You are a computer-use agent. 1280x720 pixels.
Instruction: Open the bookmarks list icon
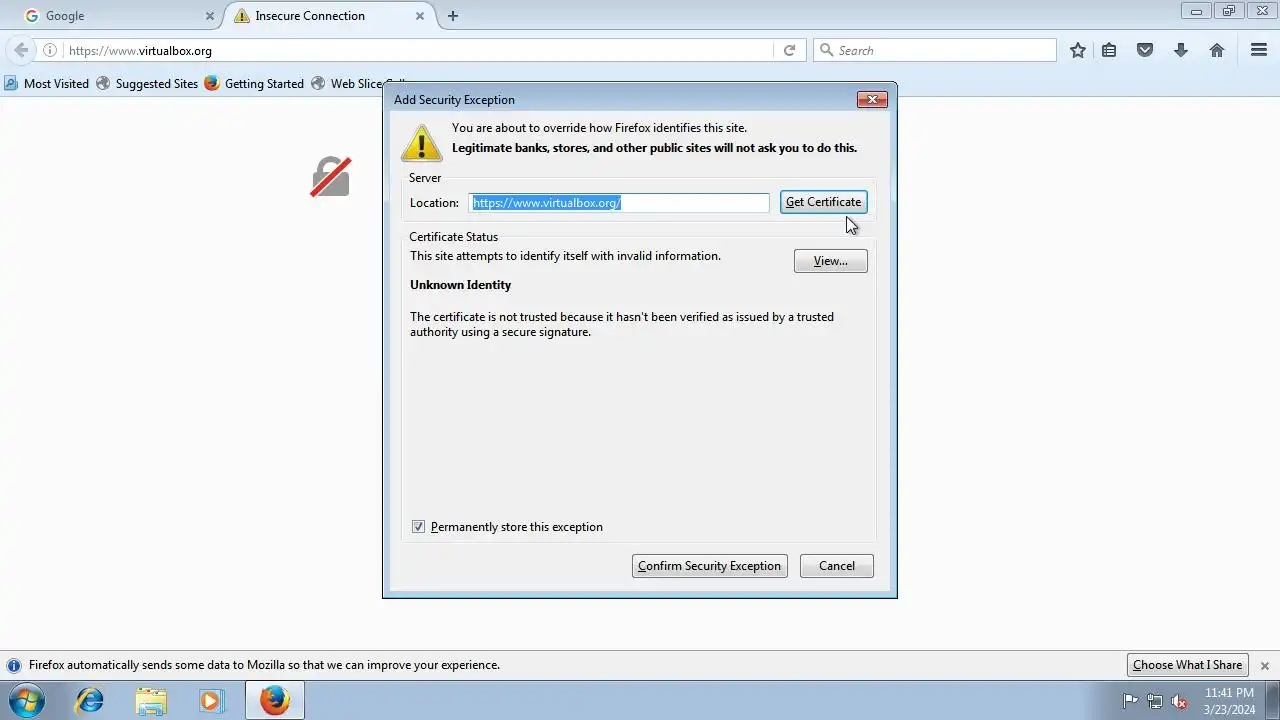pyautogui.click(x=1109, y=50)
